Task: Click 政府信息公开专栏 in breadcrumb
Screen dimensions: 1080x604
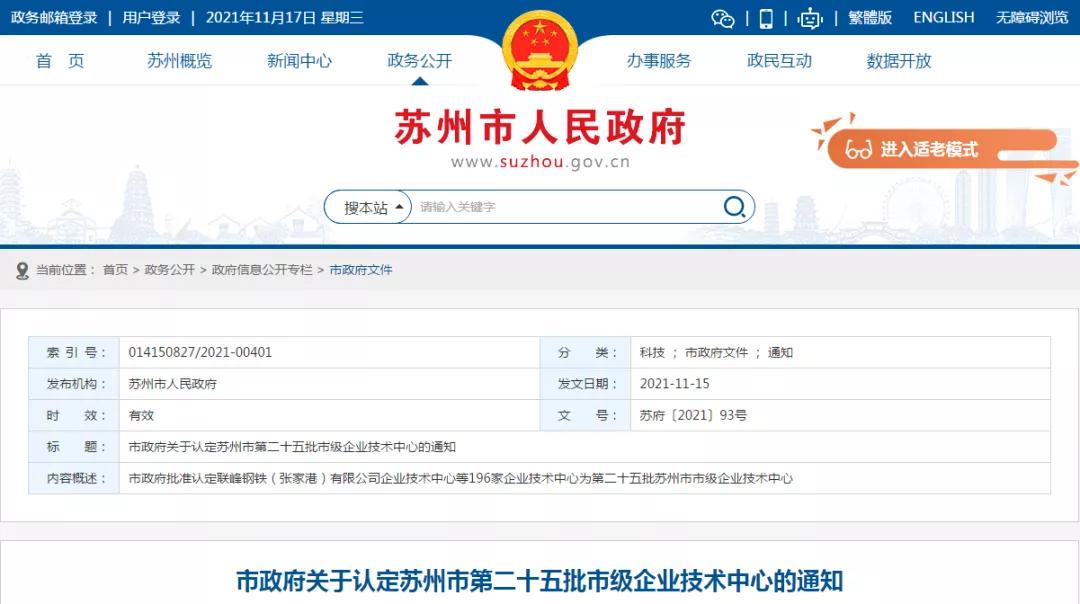Action: 262,270
